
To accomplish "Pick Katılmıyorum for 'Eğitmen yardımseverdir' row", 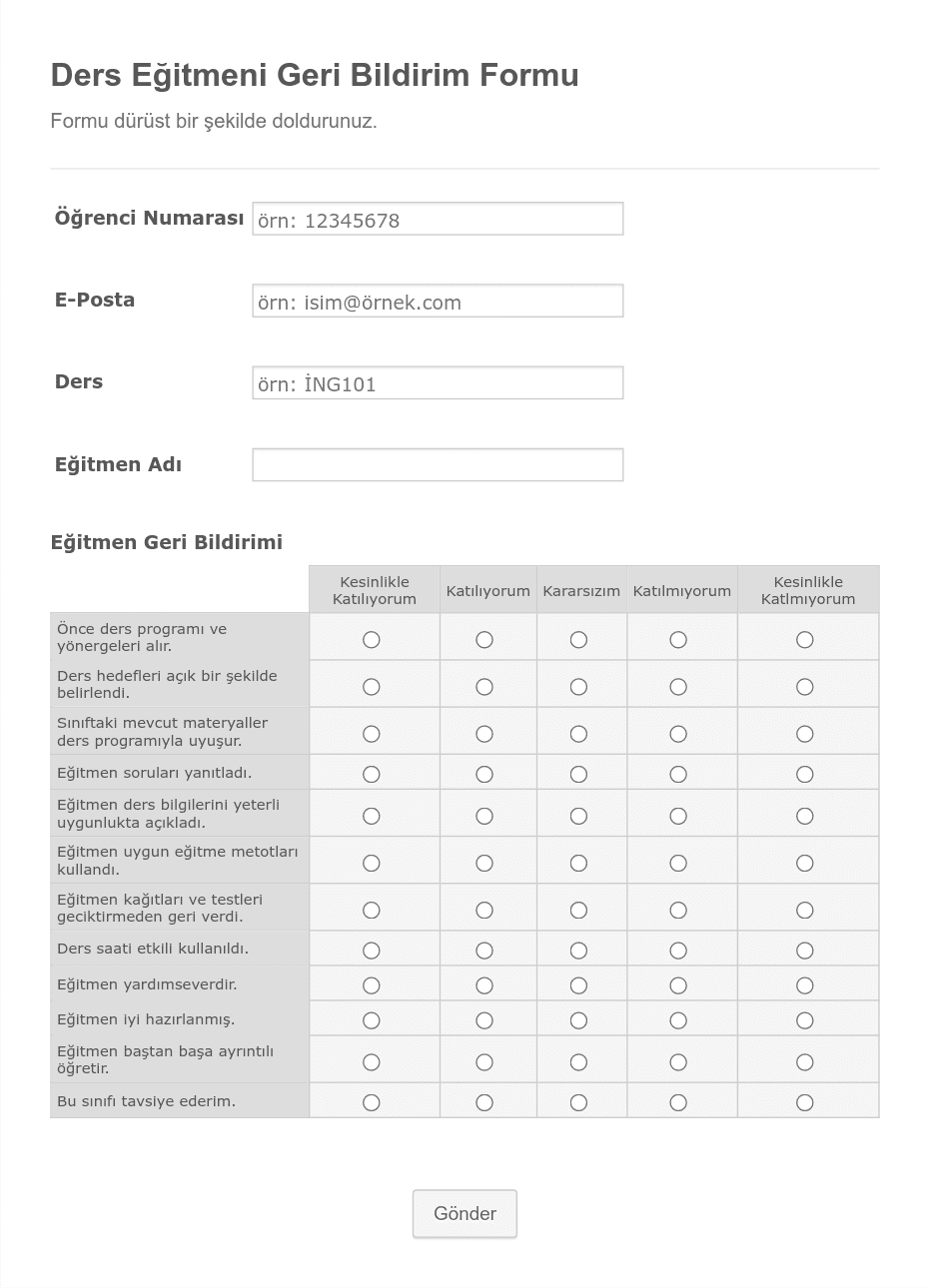I will pyautogui.click(x=678, y=985).
